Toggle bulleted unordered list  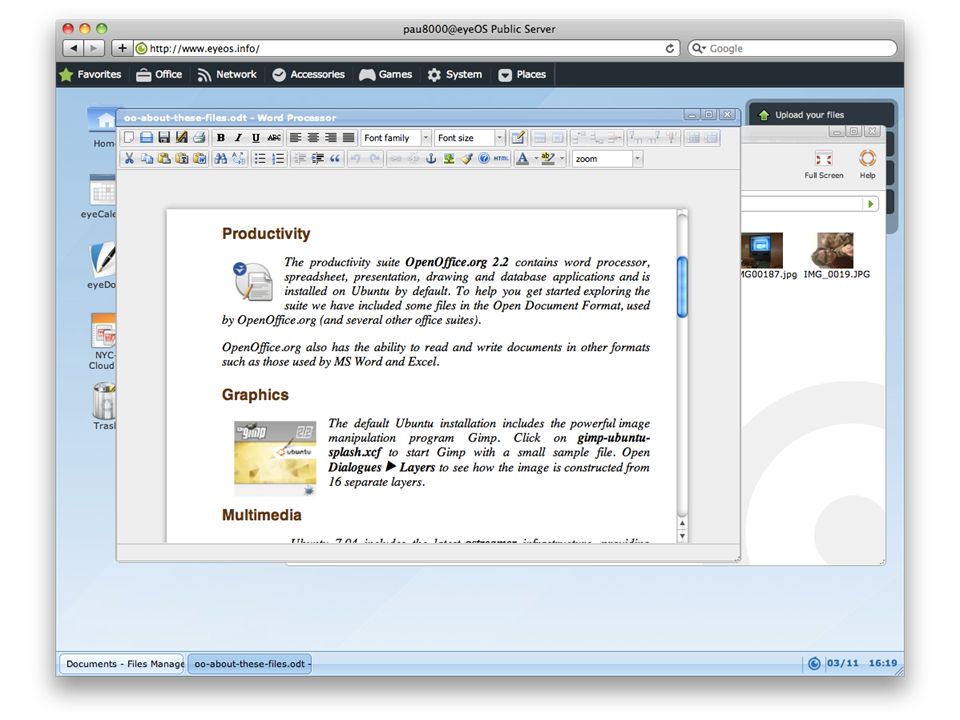[x=260, y=159]
